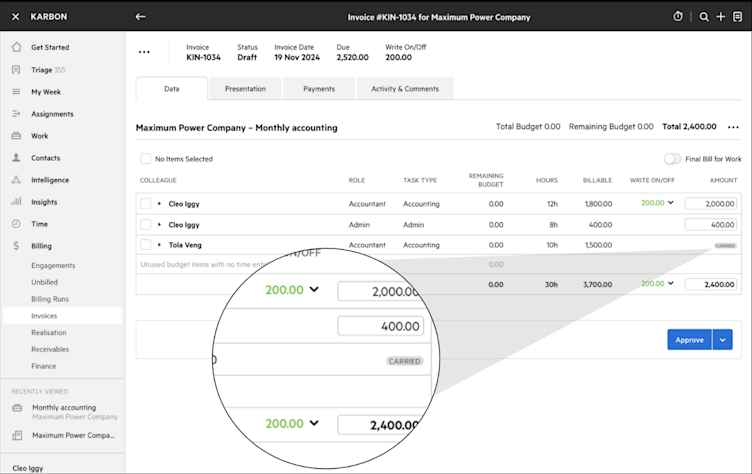This screenshot has width=752, height=474.
Task: Open write on/off dropdown for Cleo Iggy Accountant
Action: (670, 202)
